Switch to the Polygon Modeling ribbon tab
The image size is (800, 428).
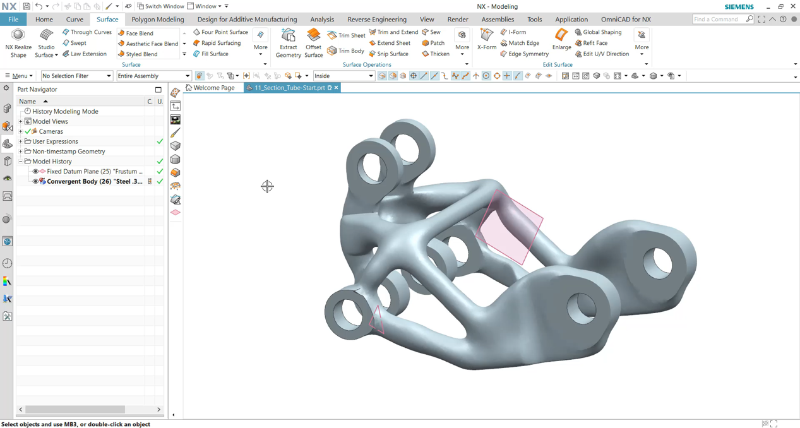(x=158, y=19)
